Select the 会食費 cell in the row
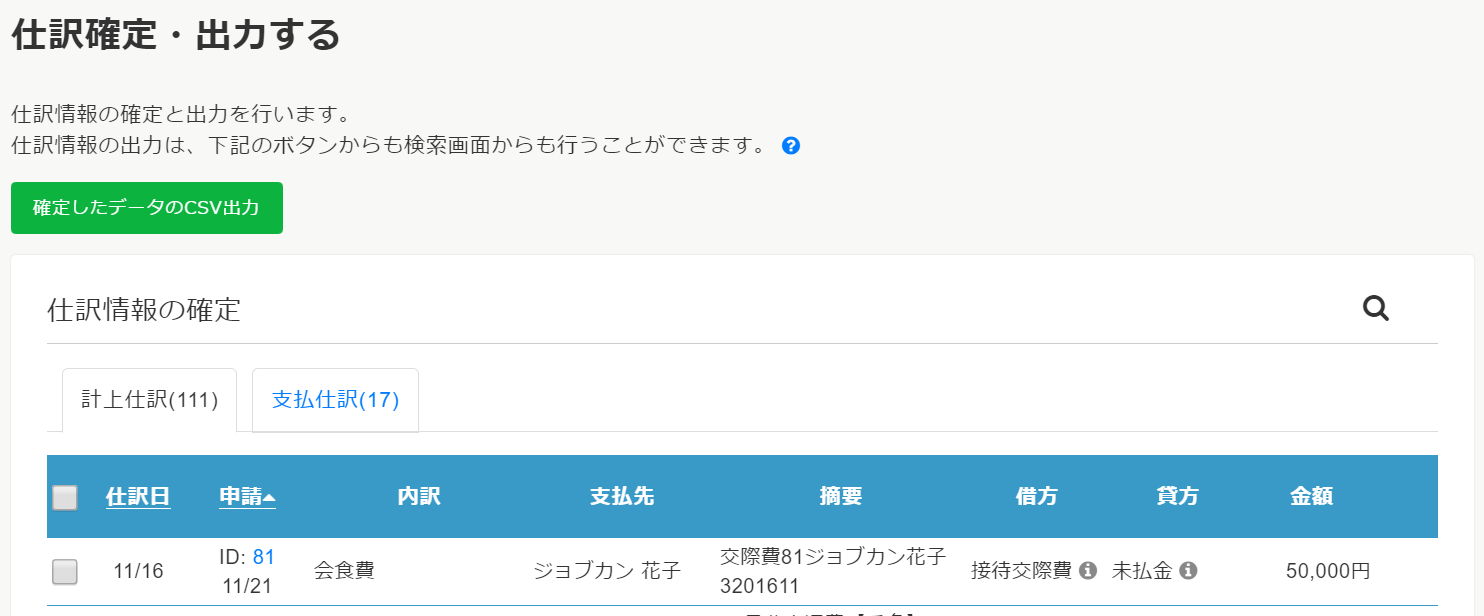1484x616 pixels. (x=344, y=571)
